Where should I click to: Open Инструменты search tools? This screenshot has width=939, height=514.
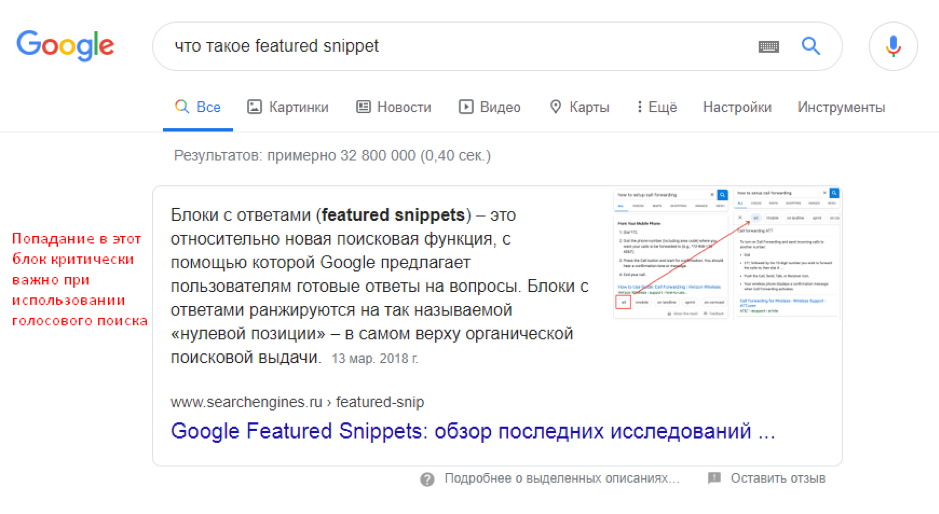tap(841, 107)
